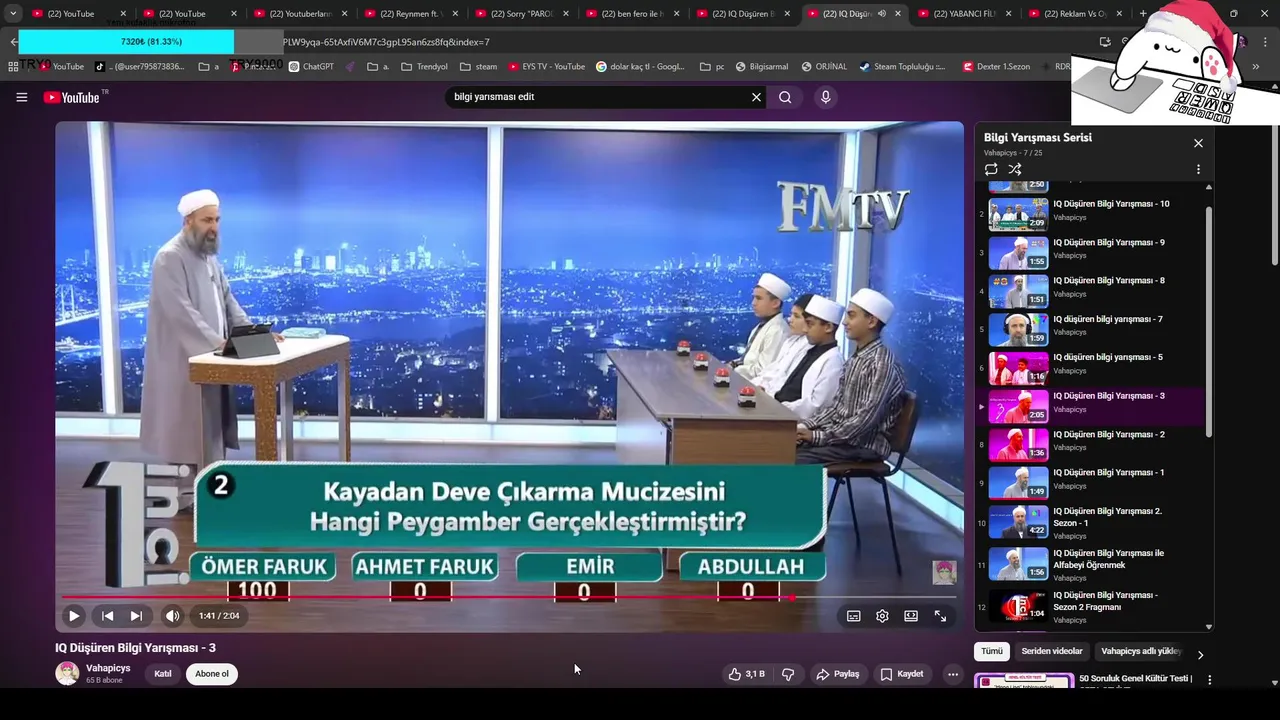
Task: Play IQ düşüren bilgi yarışması - 7
Action: coord(1108,319)
